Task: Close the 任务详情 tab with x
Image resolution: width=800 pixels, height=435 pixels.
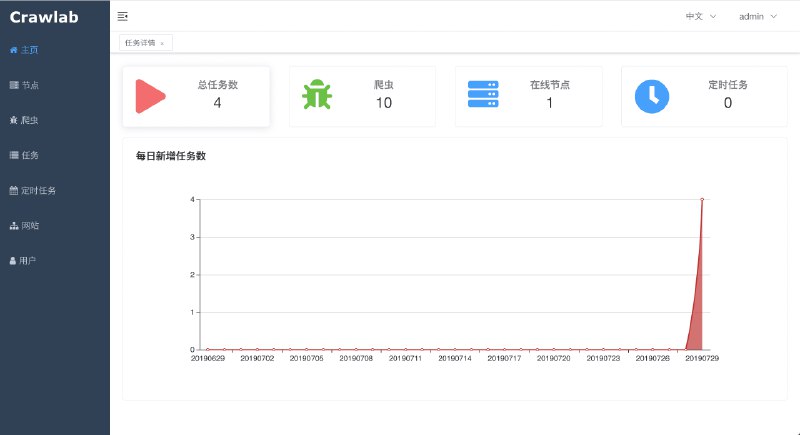Action: (162, 43)
